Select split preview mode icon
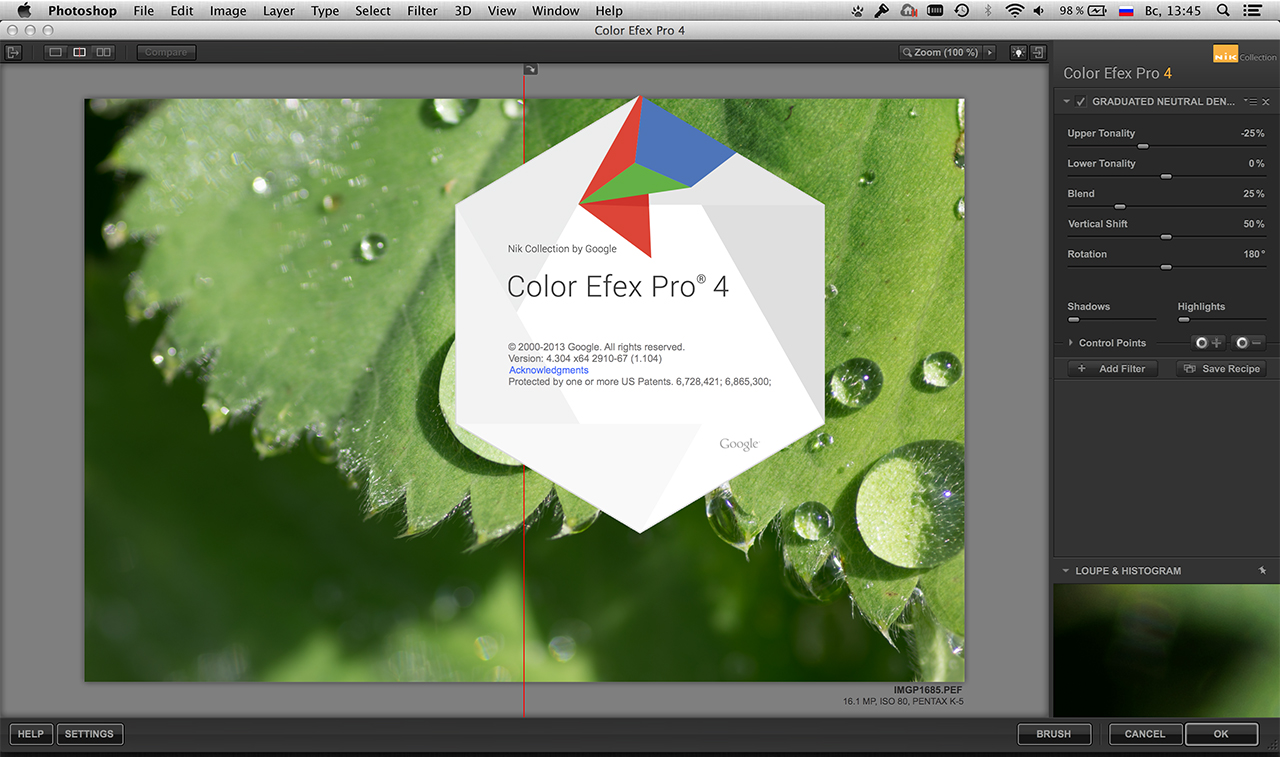The width and height of the screenshot is (1280, 757). click(79, 52)
